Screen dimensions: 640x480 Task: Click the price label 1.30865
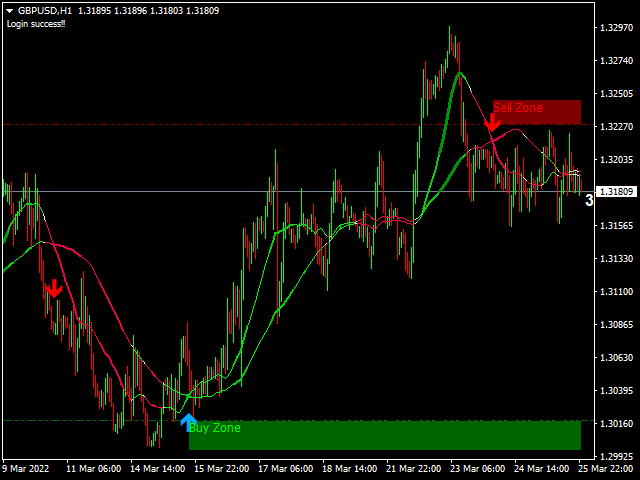coord(616,325)
